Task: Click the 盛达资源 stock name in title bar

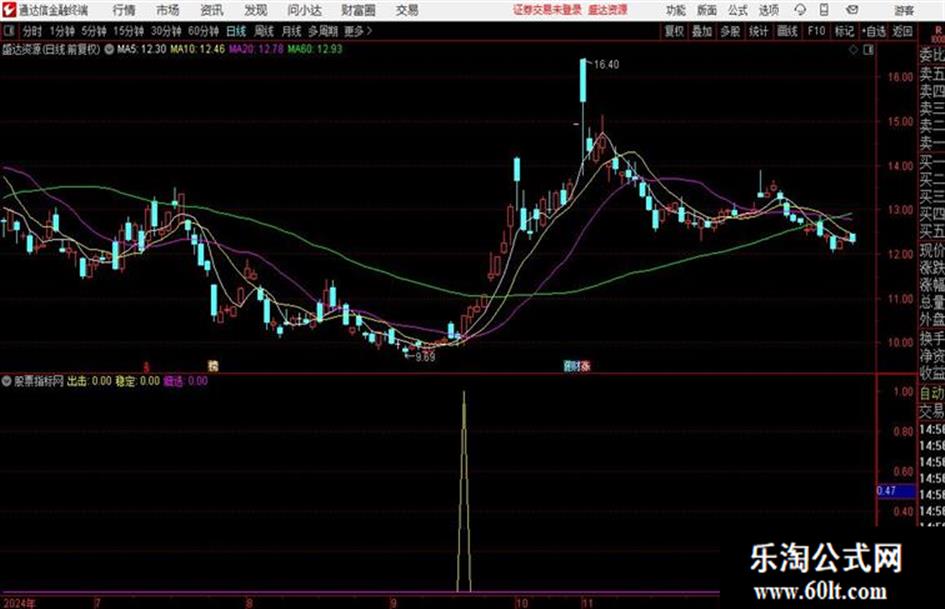Action: pos(608,10)
